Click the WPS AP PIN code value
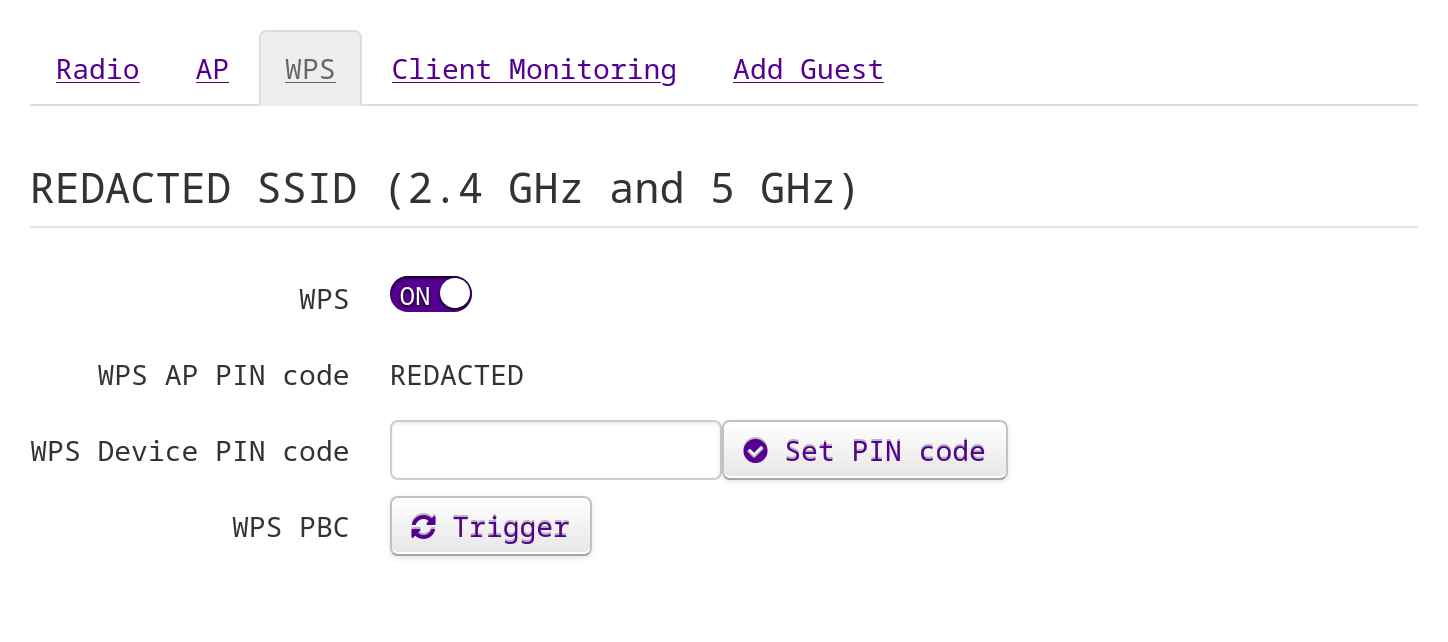The image size is (1448, 642). 457,376
